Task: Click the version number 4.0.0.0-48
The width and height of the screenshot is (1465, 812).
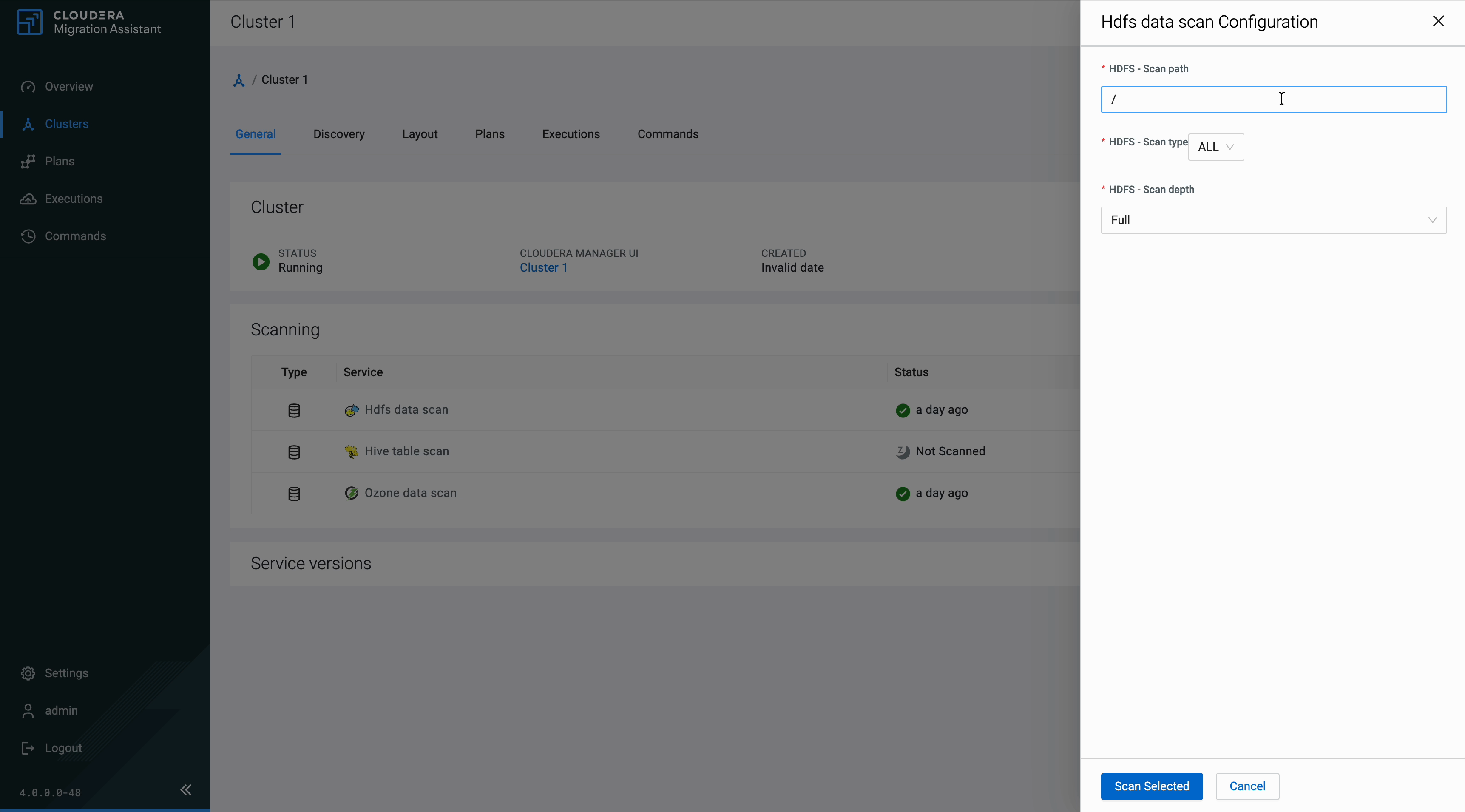Action: tap(50, 793)
